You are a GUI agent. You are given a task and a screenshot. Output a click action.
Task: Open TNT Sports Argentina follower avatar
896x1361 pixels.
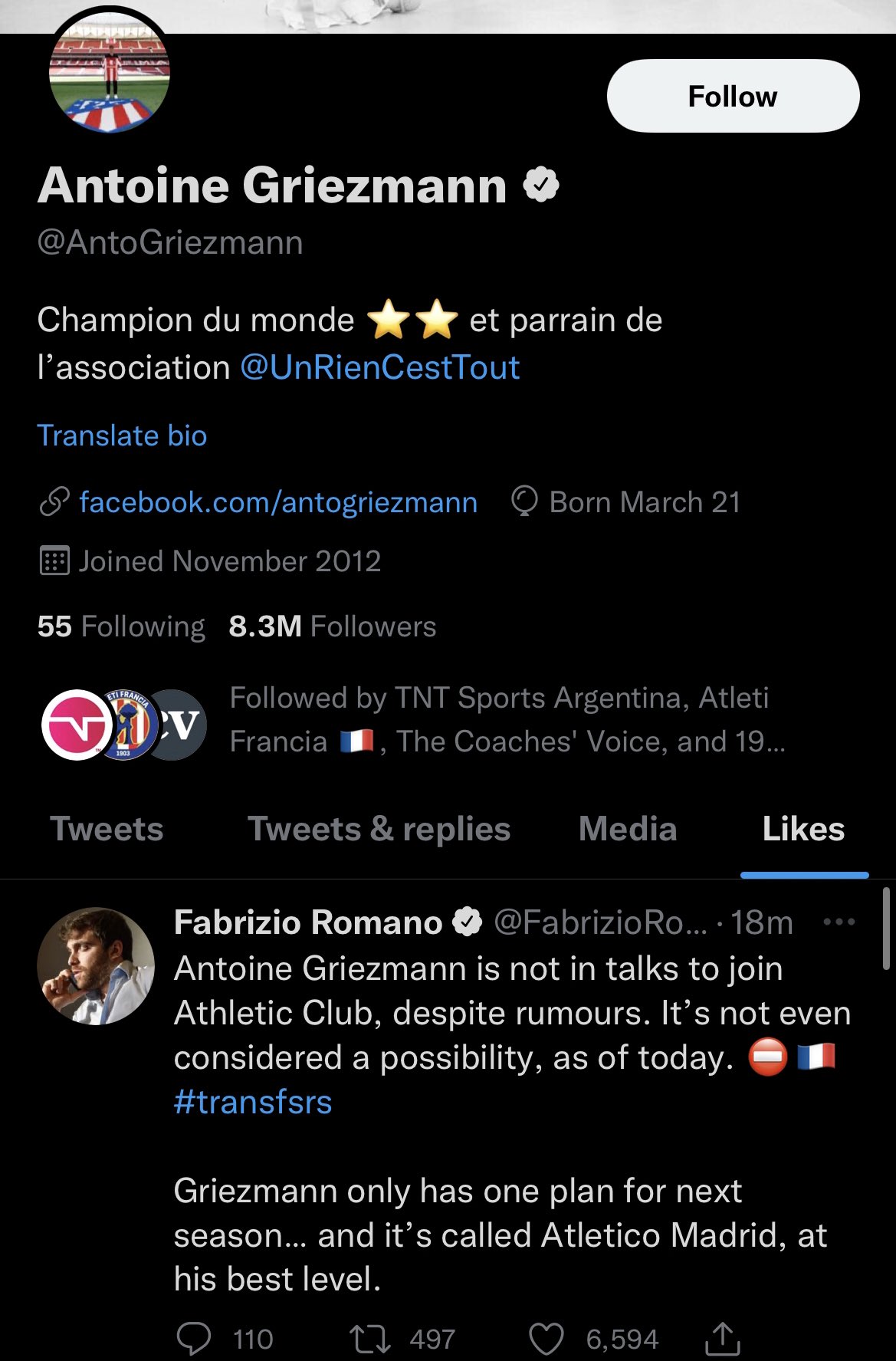tap(75, 725)
